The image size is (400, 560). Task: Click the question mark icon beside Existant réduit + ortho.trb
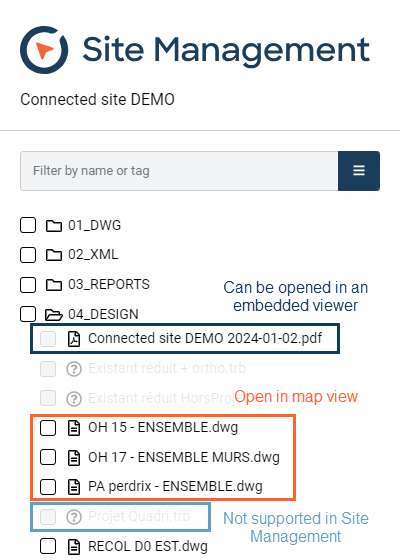74,369
